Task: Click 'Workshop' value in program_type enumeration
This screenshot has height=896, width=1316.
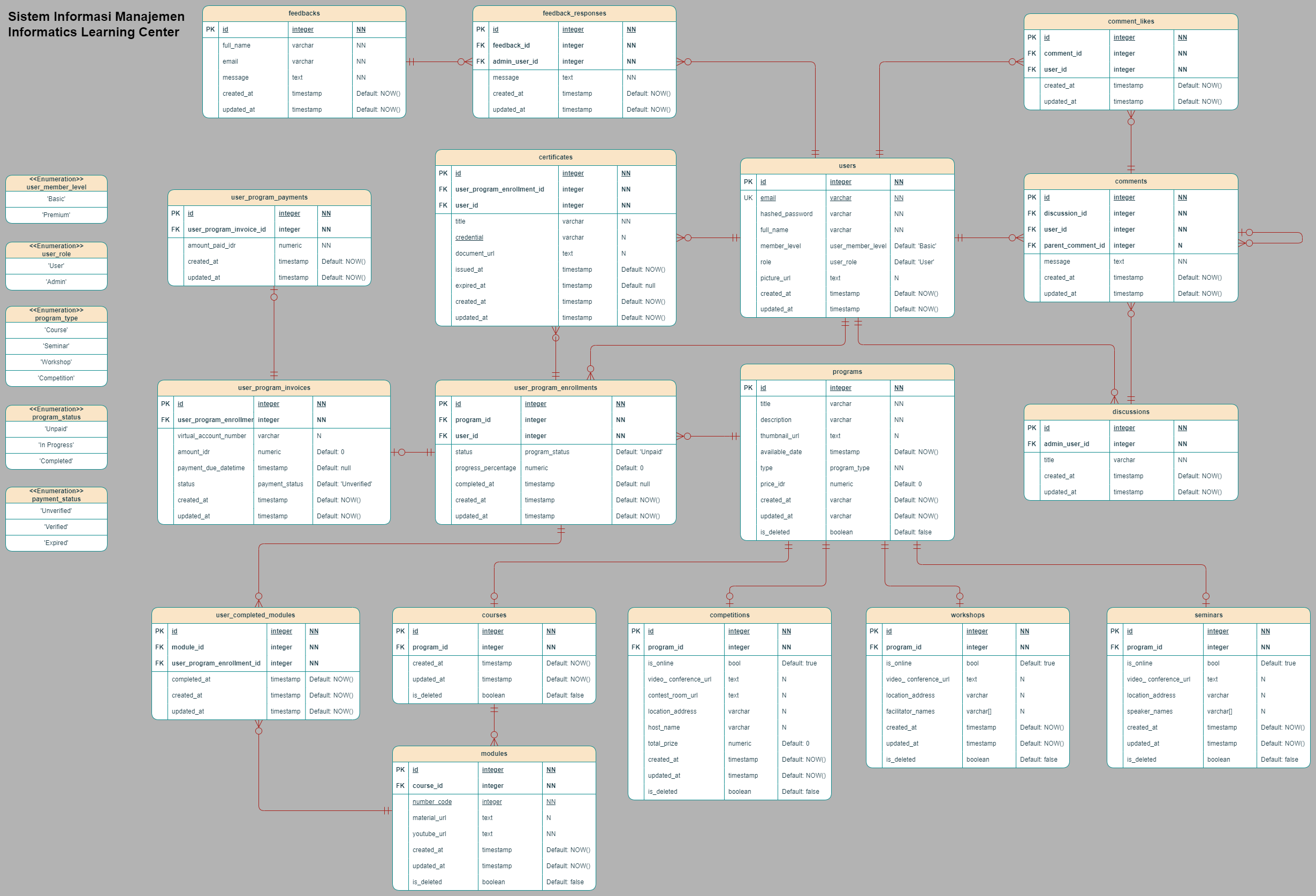Action: tap(56, 362)
